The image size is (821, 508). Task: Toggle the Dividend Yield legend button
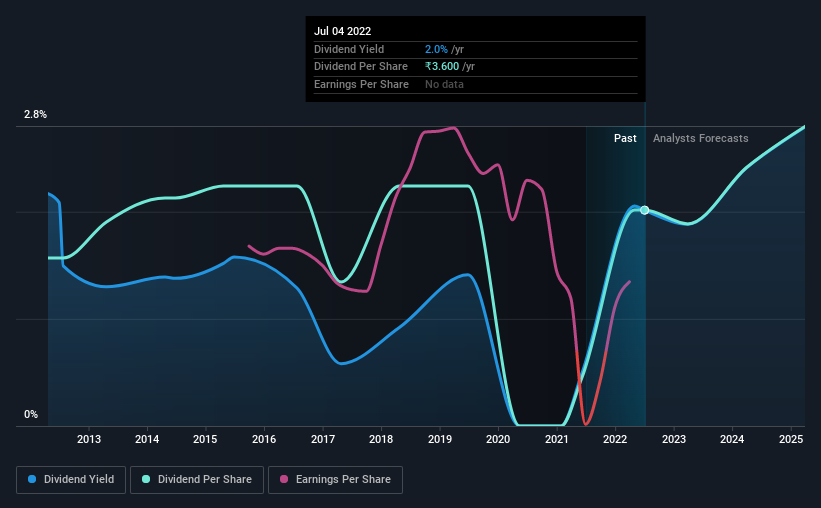(x=71, y=480)
